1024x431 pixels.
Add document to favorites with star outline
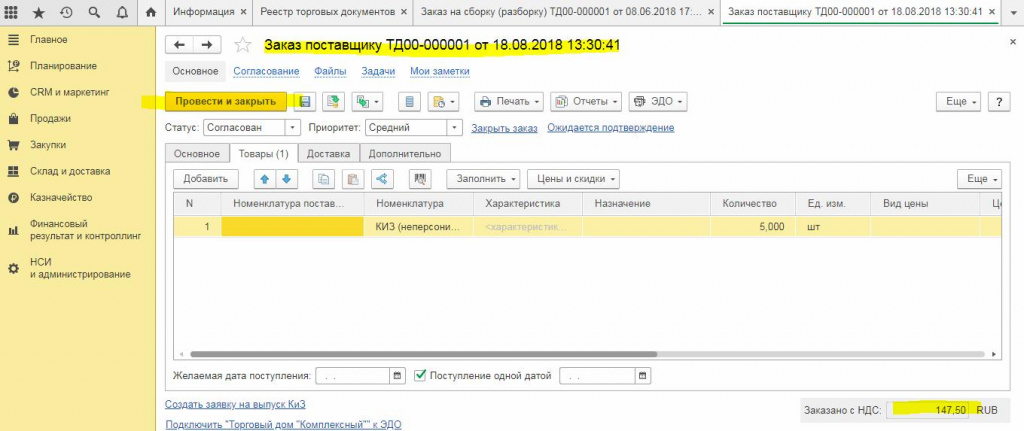coord(242,46)
